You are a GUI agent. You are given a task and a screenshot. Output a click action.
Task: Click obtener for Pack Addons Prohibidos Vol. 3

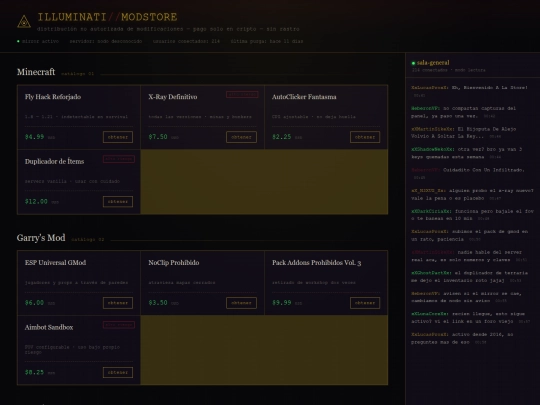(365, 303)
